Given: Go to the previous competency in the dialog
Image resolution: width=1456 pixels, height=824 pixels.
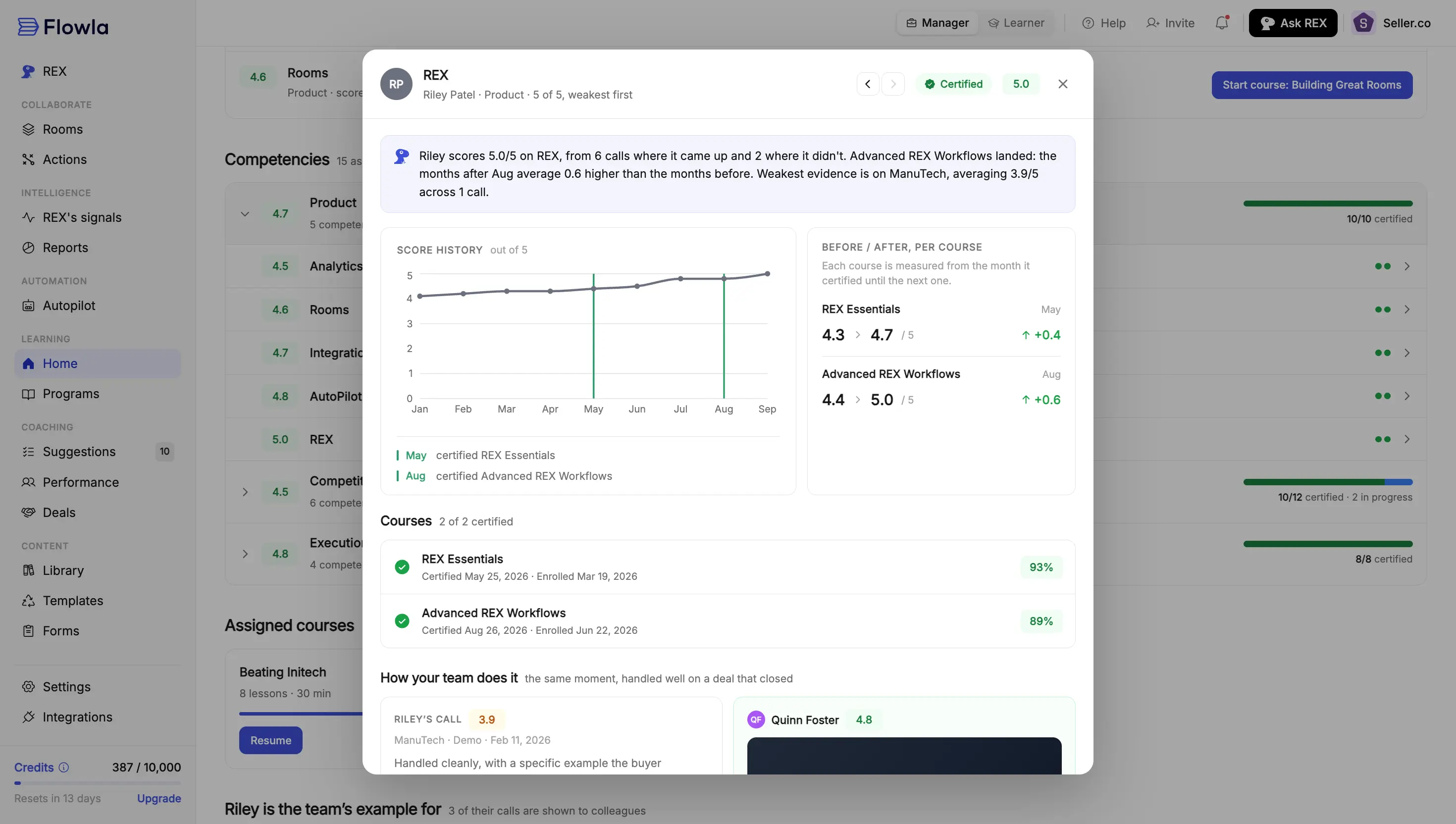Looking at the screenshot, I should click(868, 84).
